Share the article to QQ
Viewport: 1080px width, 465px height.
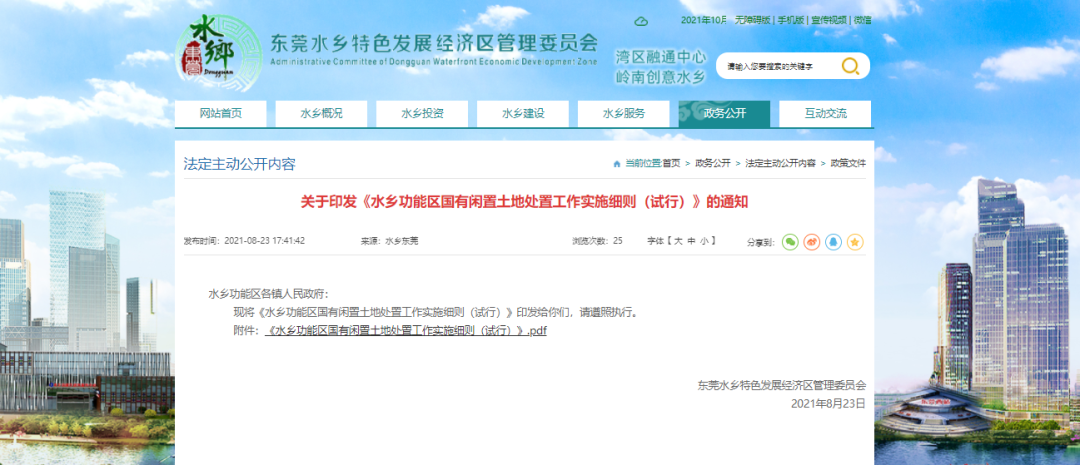pos(833,242)
